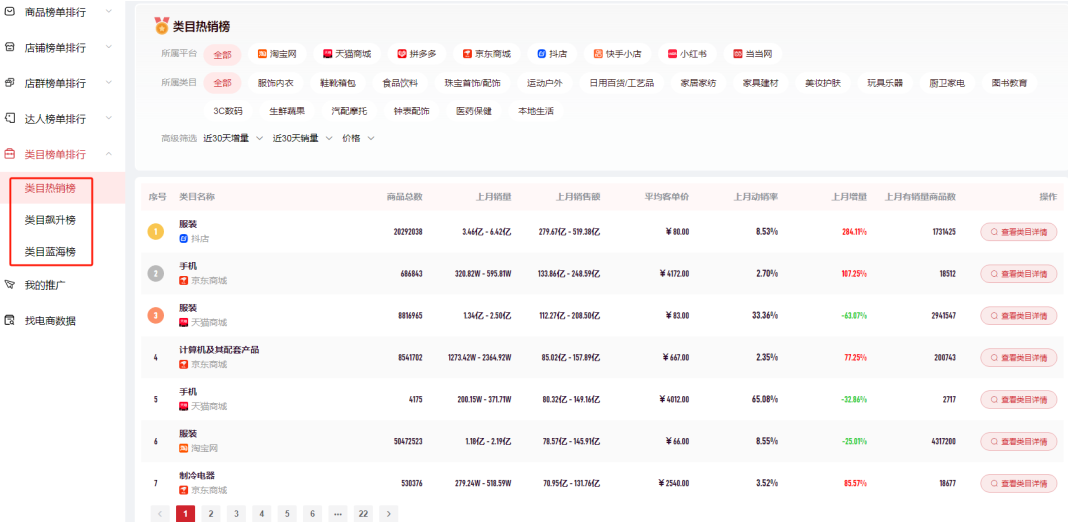Viewport: 1068px width, 522px height.
Task: Select 食品饮料 category chip
Action: [400, 83]
